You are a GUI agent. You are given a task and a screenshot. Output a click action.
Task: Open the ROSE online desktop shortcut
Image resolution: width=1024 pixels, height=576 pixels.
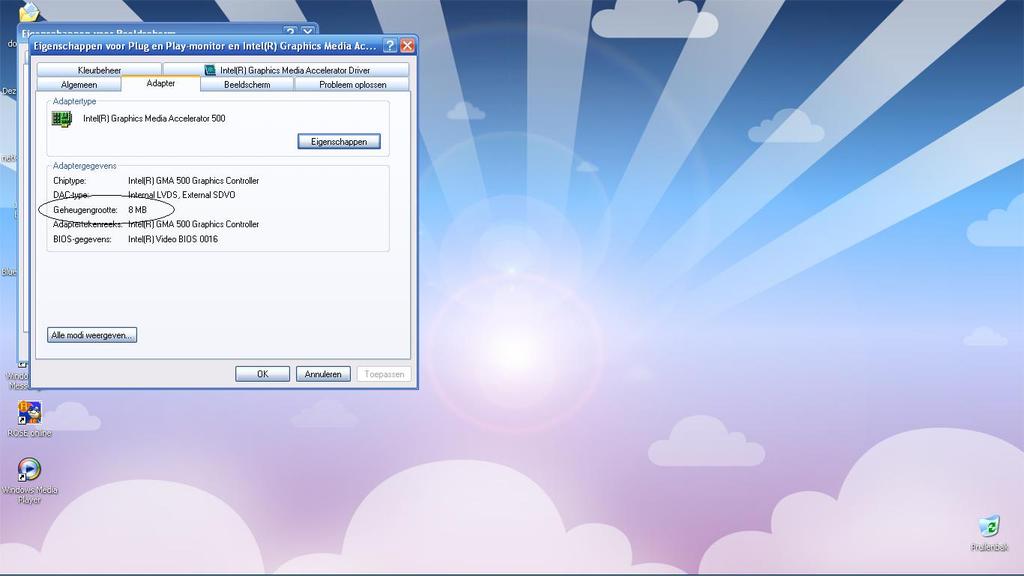coord(30,413)
